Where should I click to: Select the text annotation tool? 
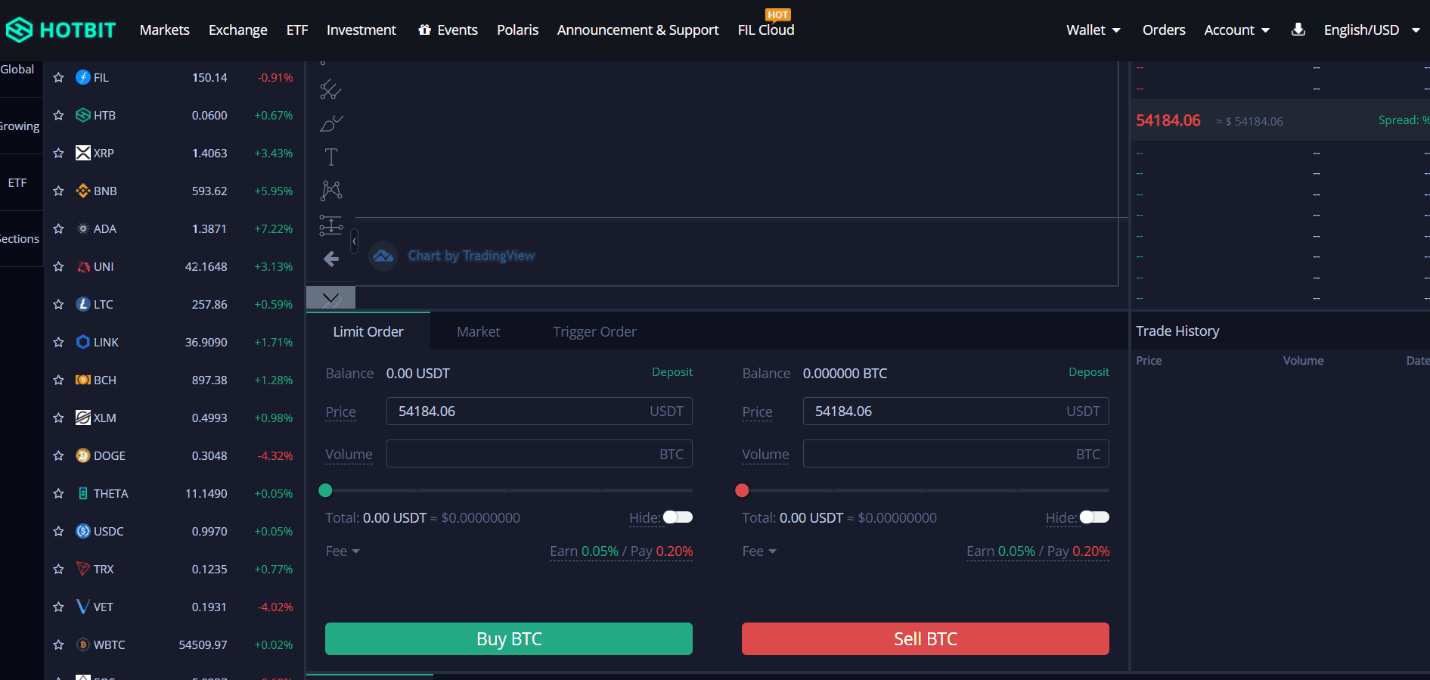coord(331,157)
